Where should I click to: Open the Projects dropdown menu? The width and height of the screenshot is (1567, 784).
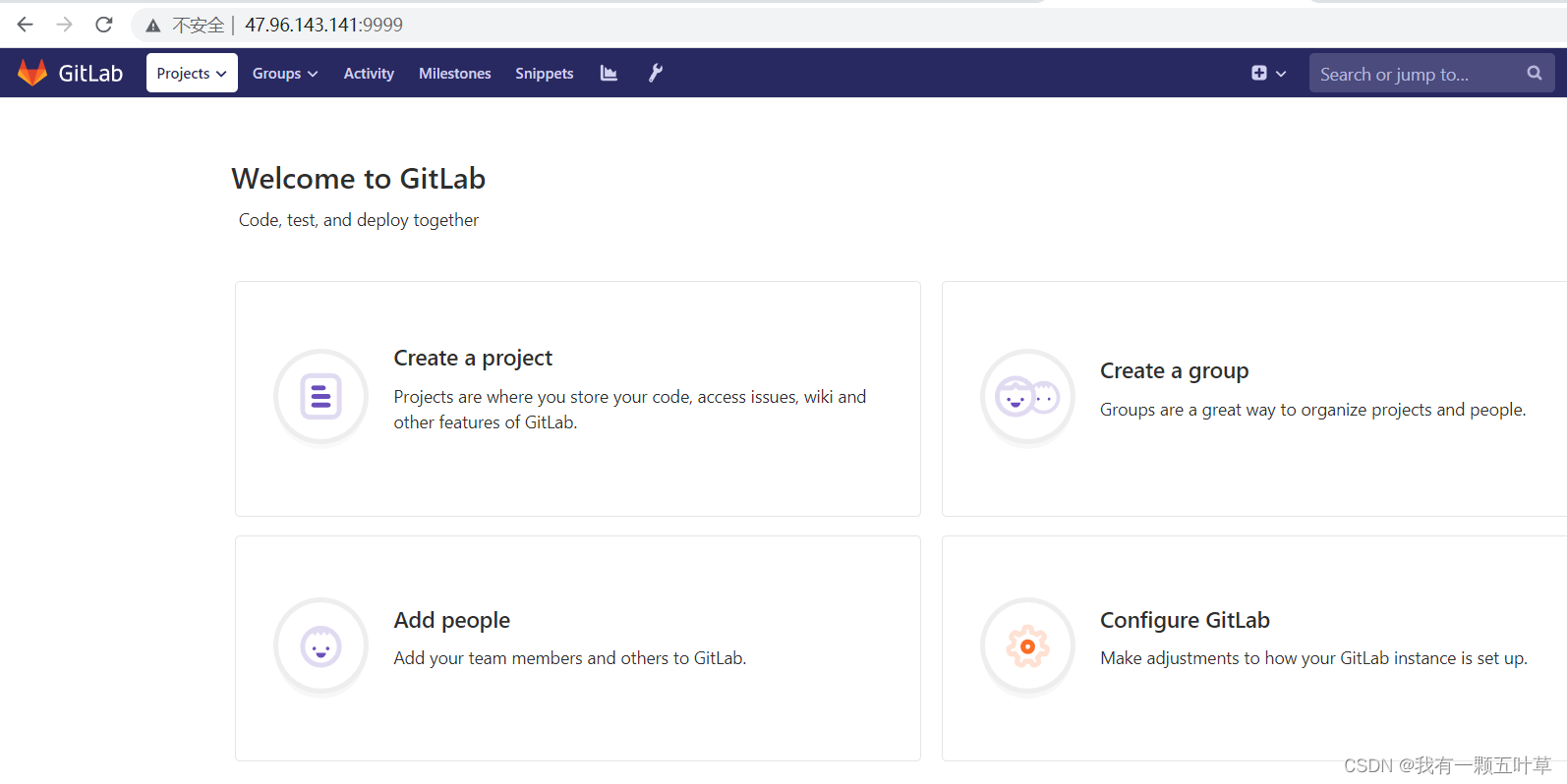click(192, 73)
